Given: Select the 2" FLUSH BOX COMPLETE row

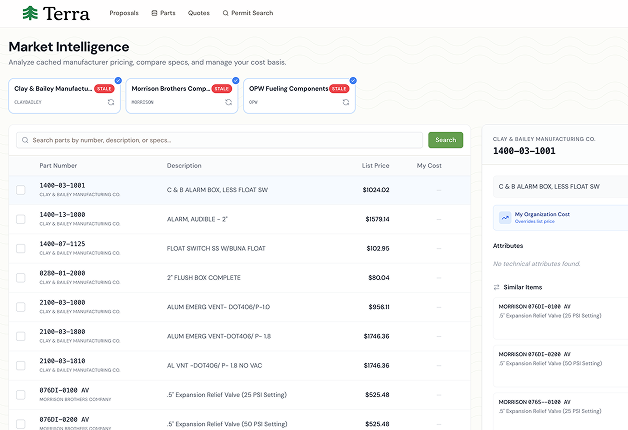Looking at the screenshot, I should click(240, 277).
